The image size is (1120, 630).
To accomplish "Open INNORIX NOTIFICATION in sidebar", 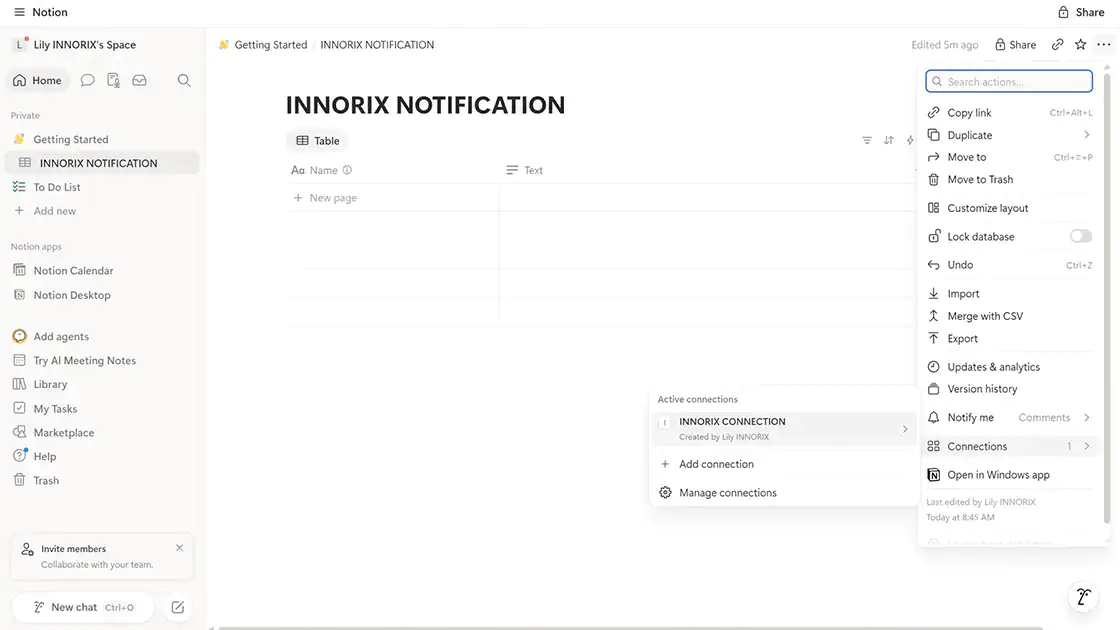I will 101,163.
